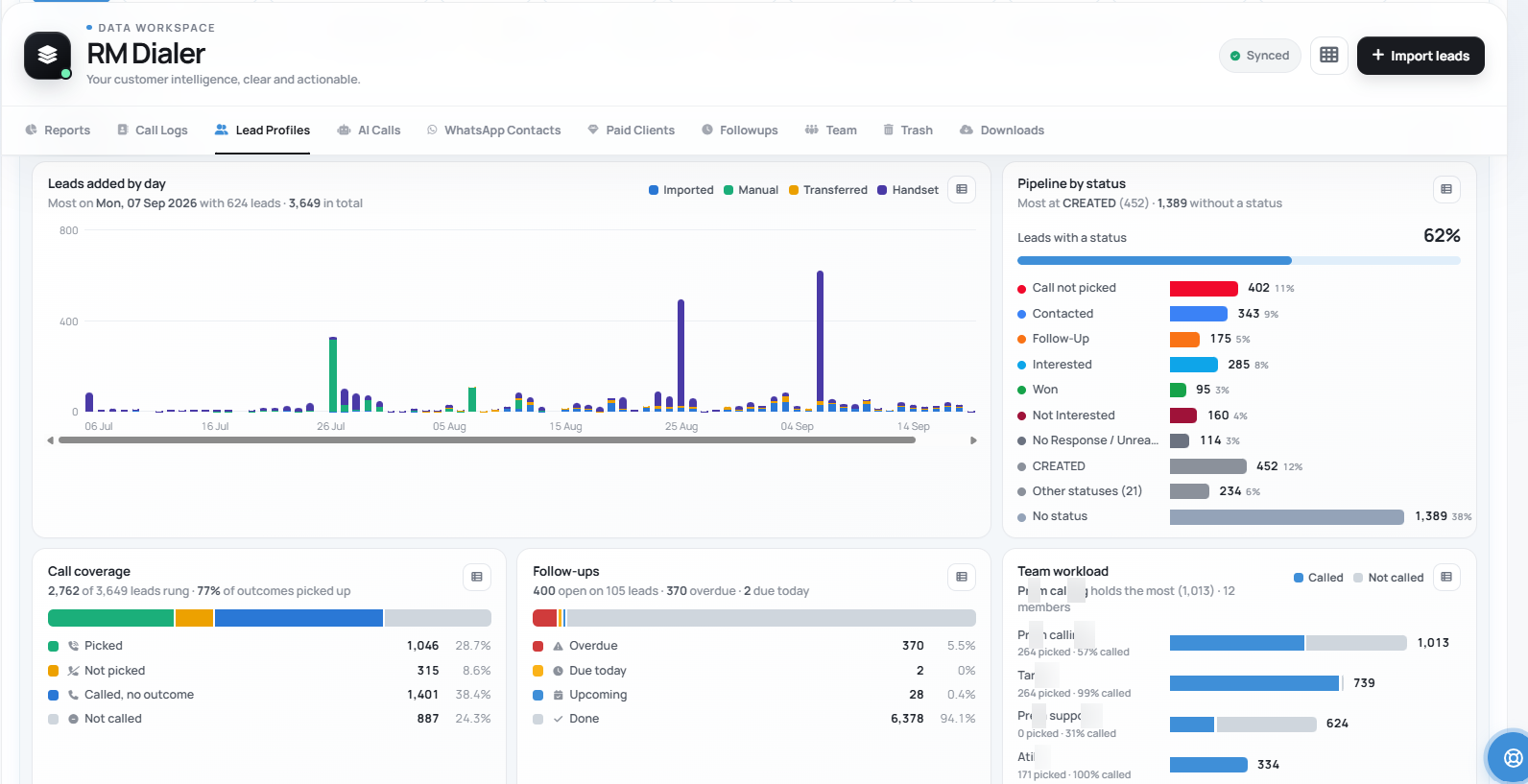Show table view for Follow-ups card
Image resolution: width=1528 pixels, height=784 pixels.
pyautogui.click(x=962, y=577)
